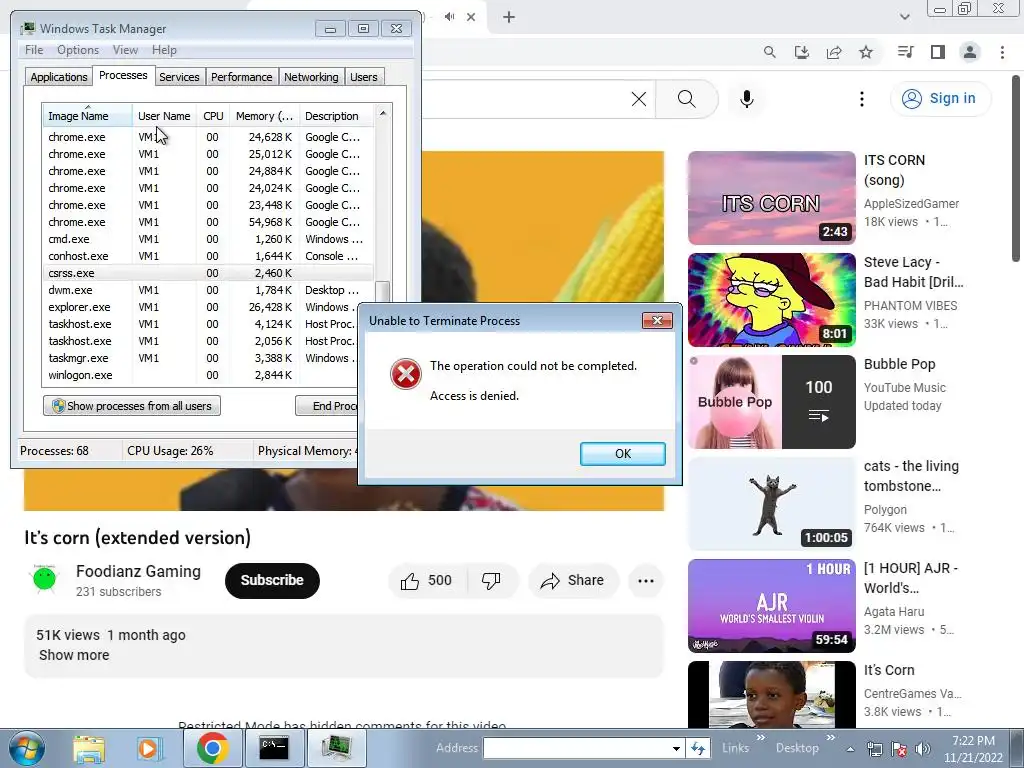Open the Help menu in Task Manager
1024x768 pixels.
tap(164, 50)
